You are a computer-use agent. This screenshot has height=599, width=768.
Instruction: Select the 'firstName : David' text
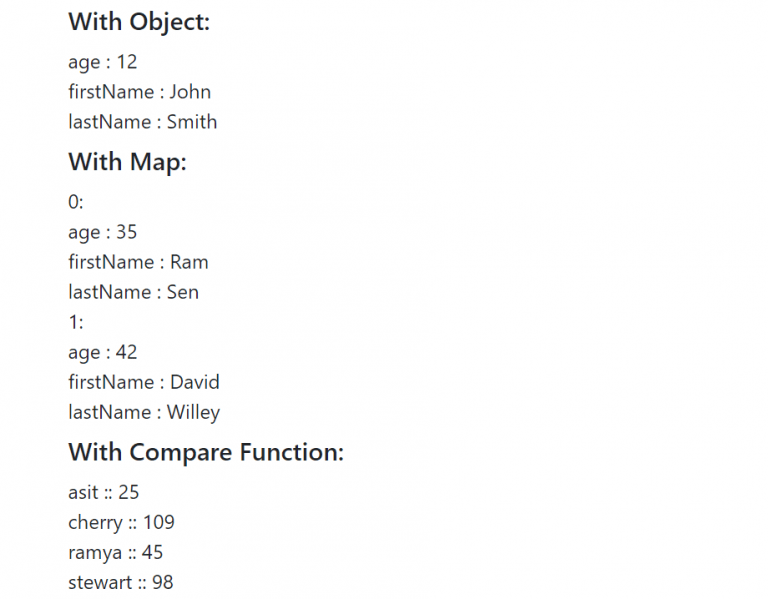[144, 382]
